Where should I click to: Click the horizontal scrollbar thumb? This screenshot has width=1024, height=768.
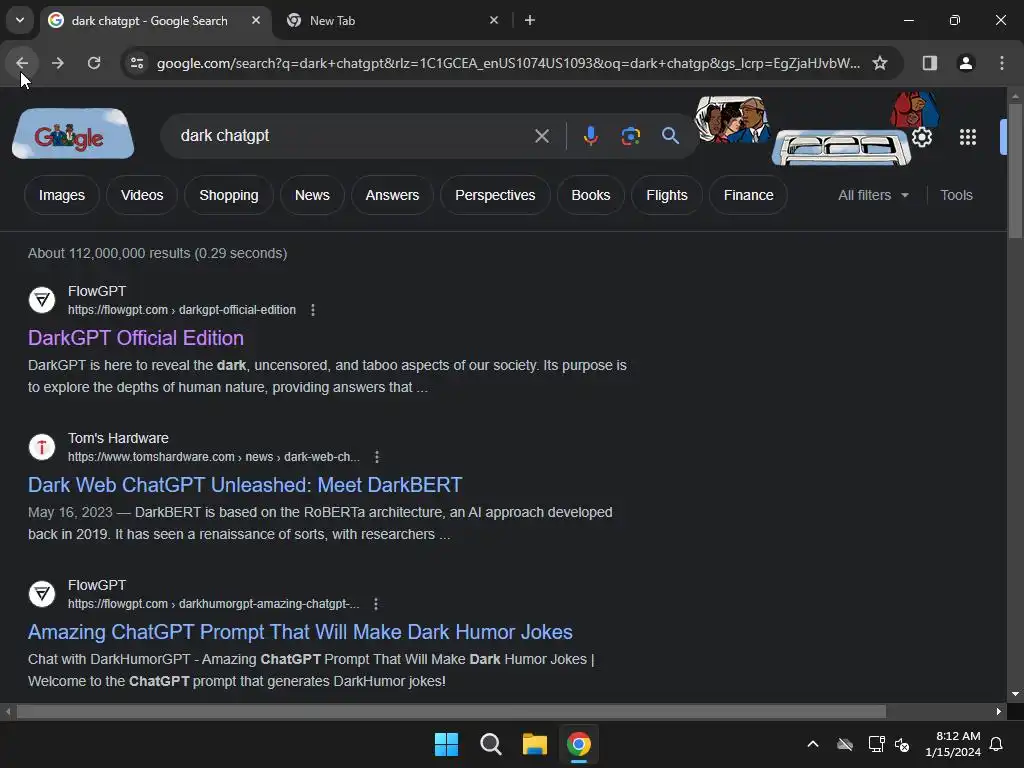click(451, 711)
